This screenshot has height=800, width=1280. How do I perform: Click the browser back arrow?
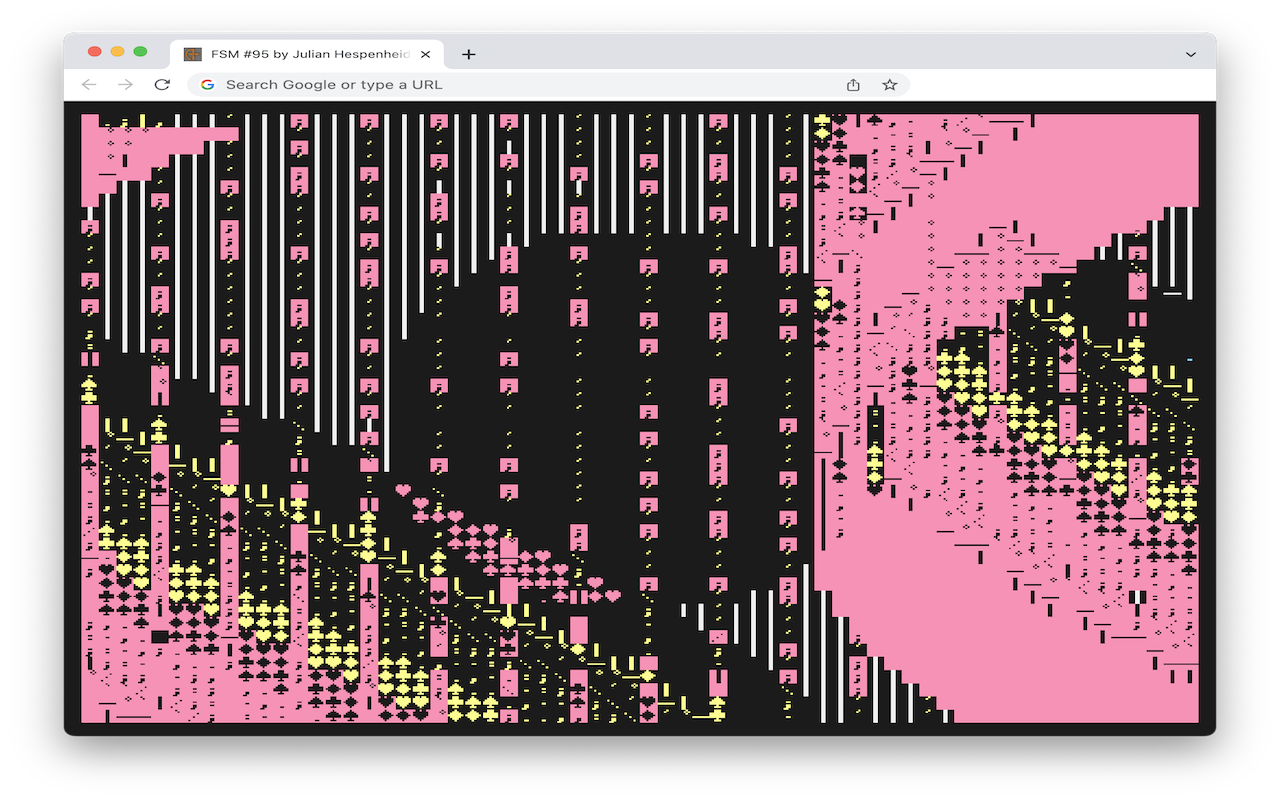(89, 85)
